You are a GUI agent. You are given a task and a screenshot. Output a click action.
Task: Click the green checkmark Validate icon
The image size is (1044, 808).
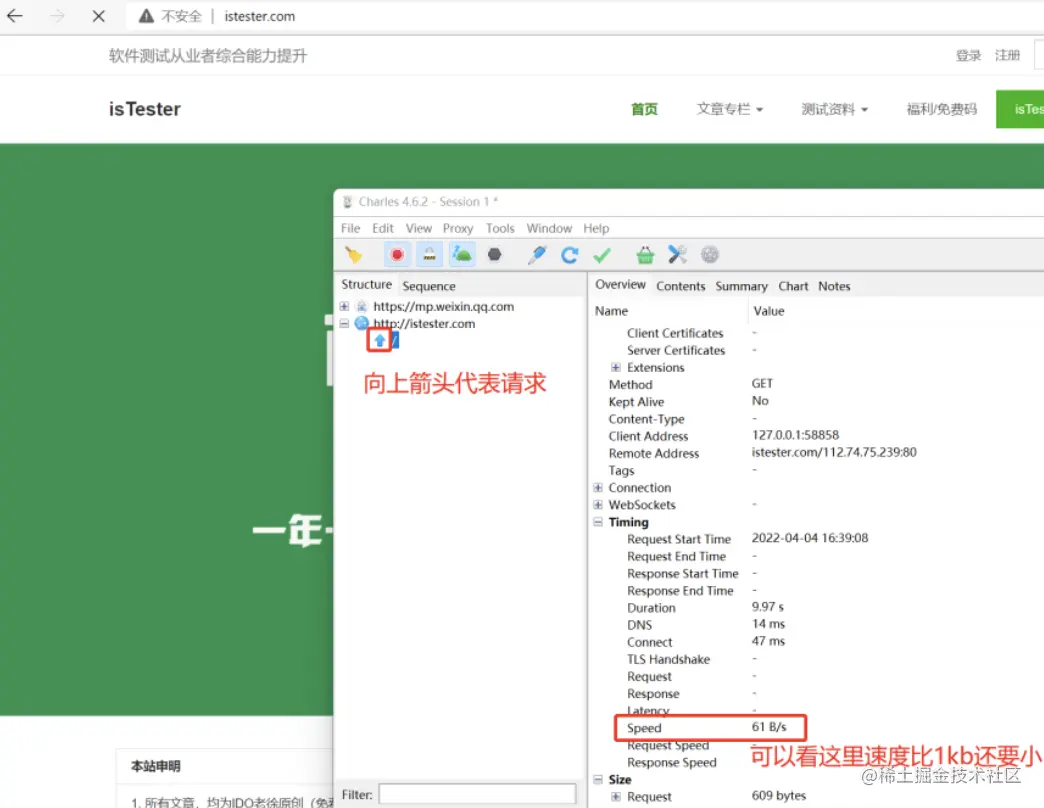coord(602,255)
